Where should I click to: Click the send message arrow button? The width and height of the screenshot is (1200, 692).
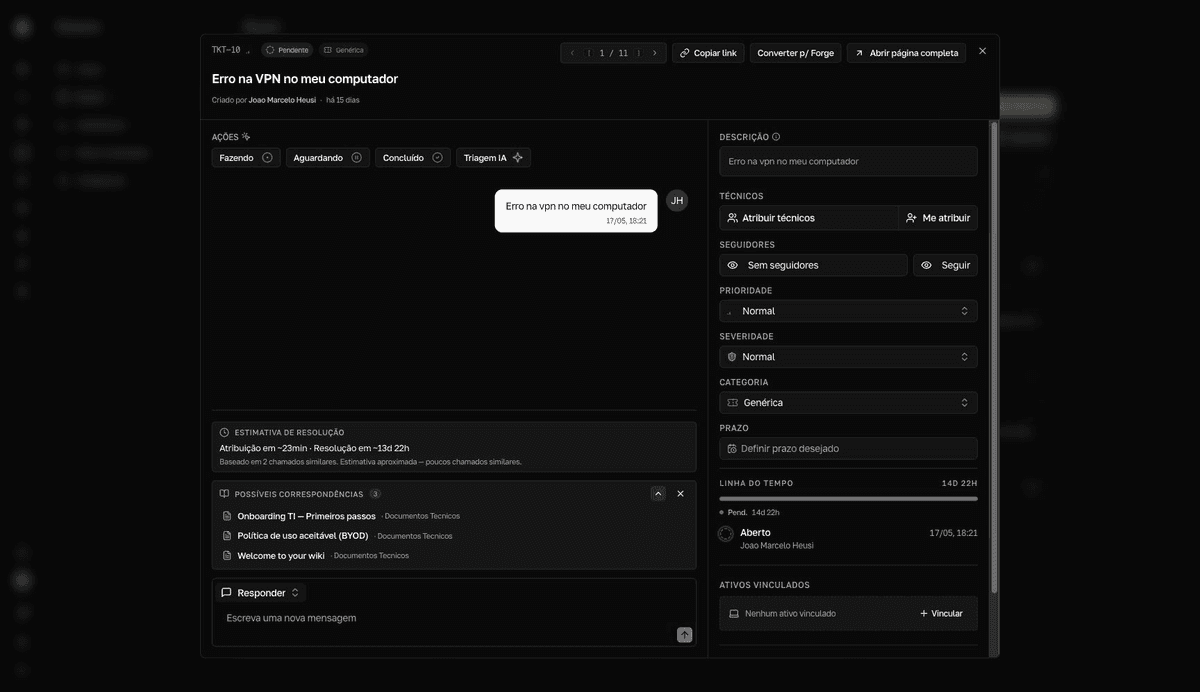point(685,635)
